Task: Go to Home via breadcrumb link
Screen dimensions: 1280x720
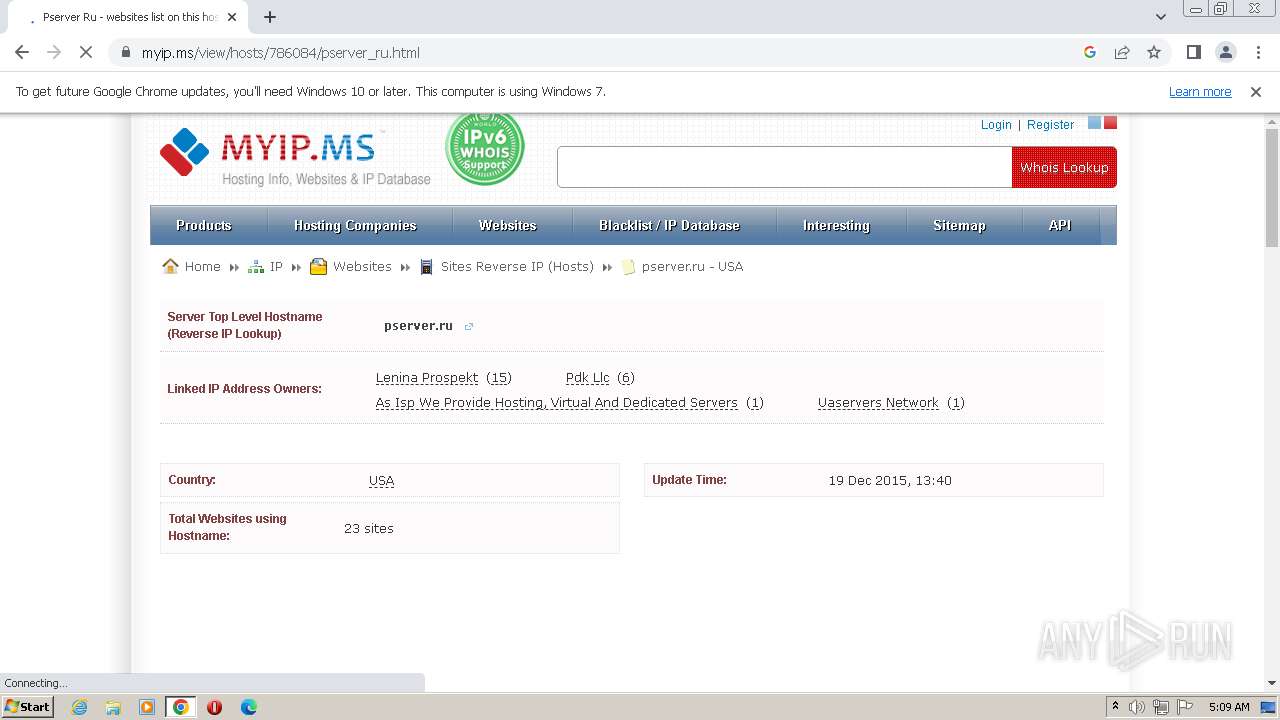Action: point(202,267)
